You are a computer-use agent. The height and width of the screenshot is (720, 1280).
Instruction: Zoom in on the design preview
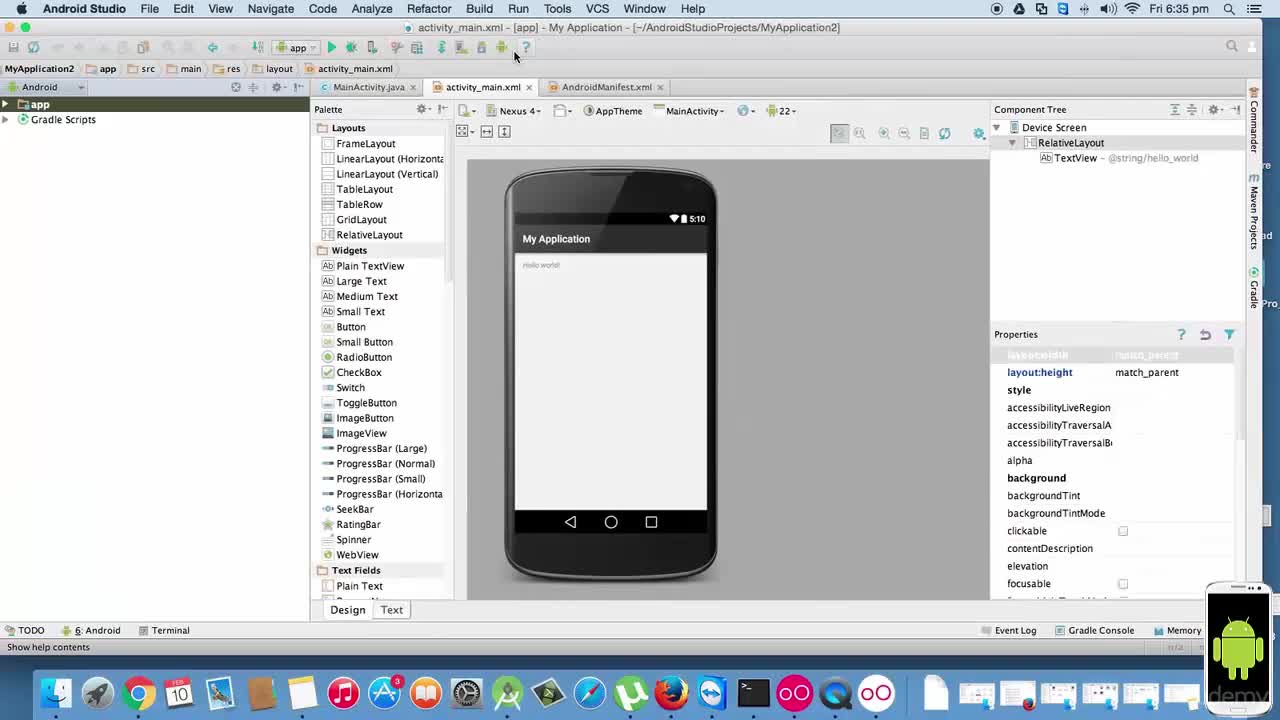[x=884, y=133]
